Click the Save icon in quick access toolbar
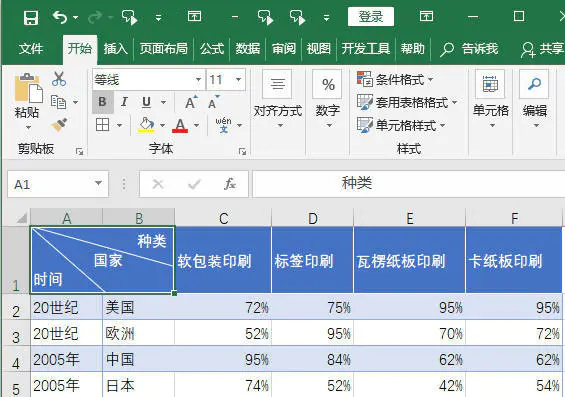This screenshot has height=397, width=565. [31, 17]
